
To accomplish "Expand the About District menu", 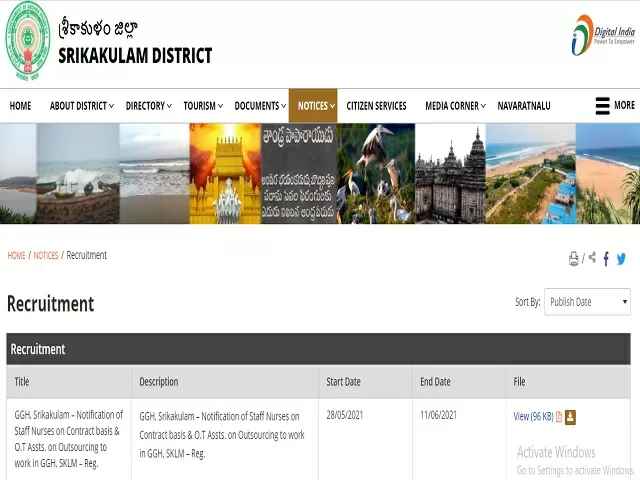I will pos(82,106).
